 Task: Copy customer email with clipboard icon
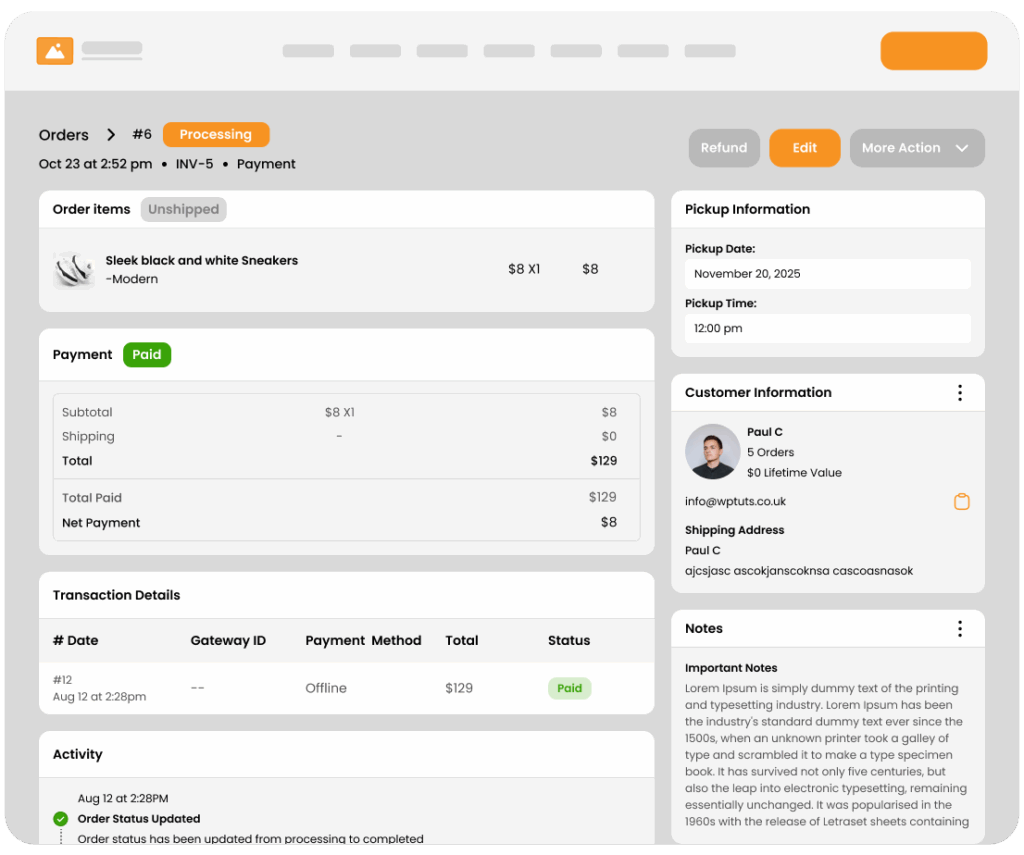point(961,502)
